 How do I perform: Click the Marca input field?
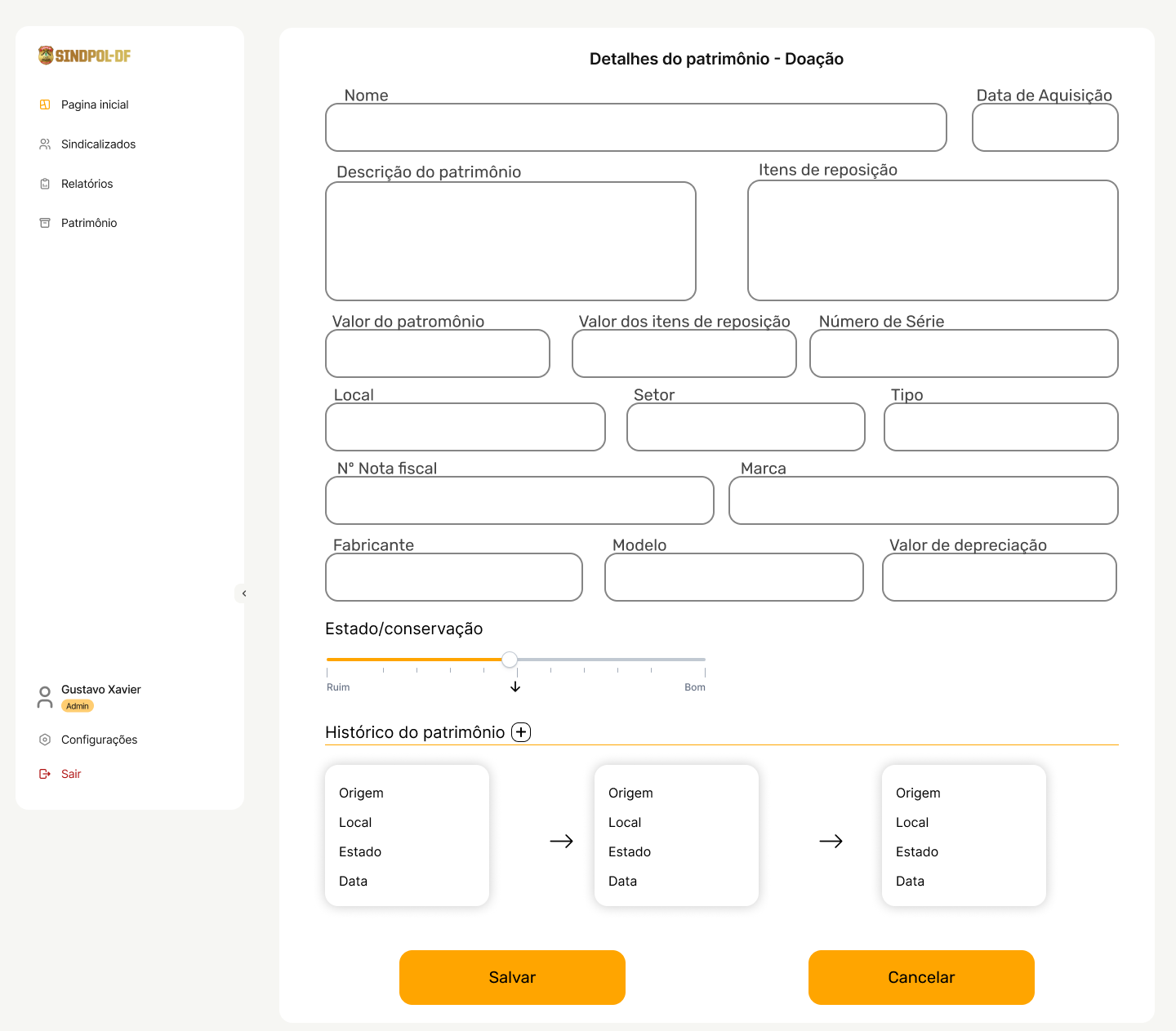[x=924, y=500]
